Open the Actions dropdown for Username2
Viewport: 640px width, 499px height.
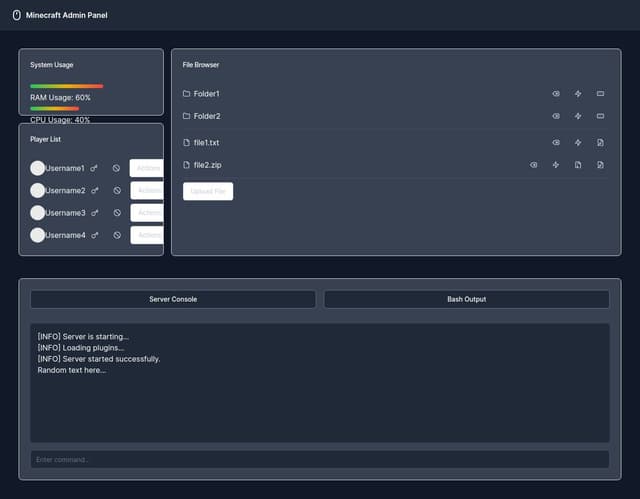pos(147,191)
